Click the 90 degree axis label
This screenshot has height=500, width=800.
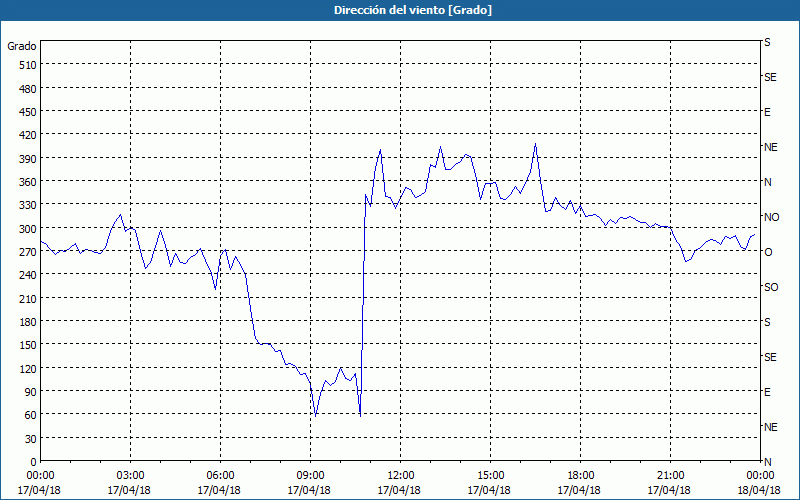point(31,392)
